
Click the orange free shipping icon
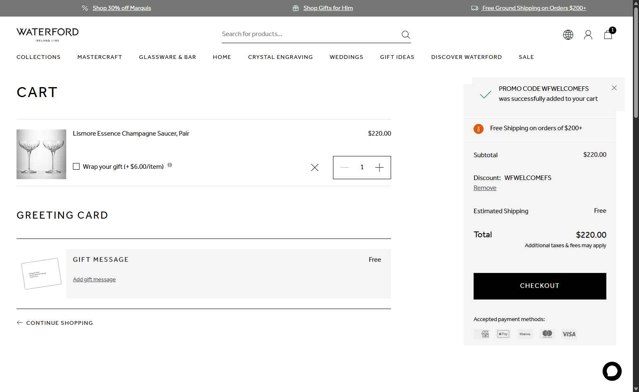pos(478,129)
